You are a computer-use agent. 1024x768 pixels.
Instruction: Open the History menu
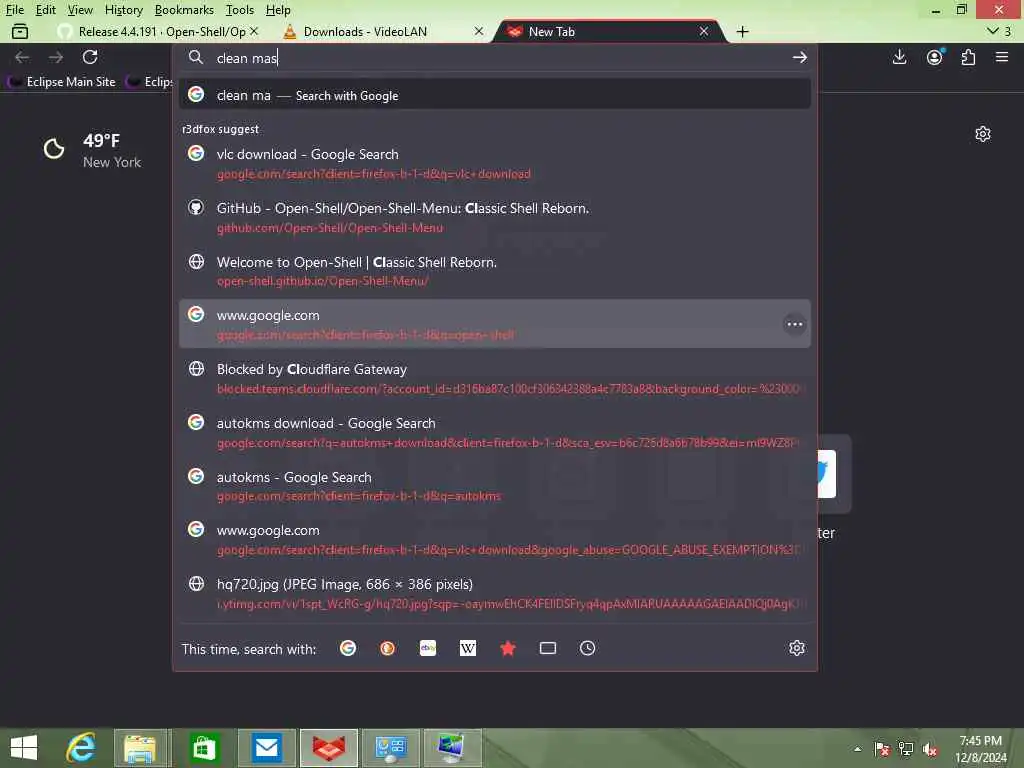point(123,10)
